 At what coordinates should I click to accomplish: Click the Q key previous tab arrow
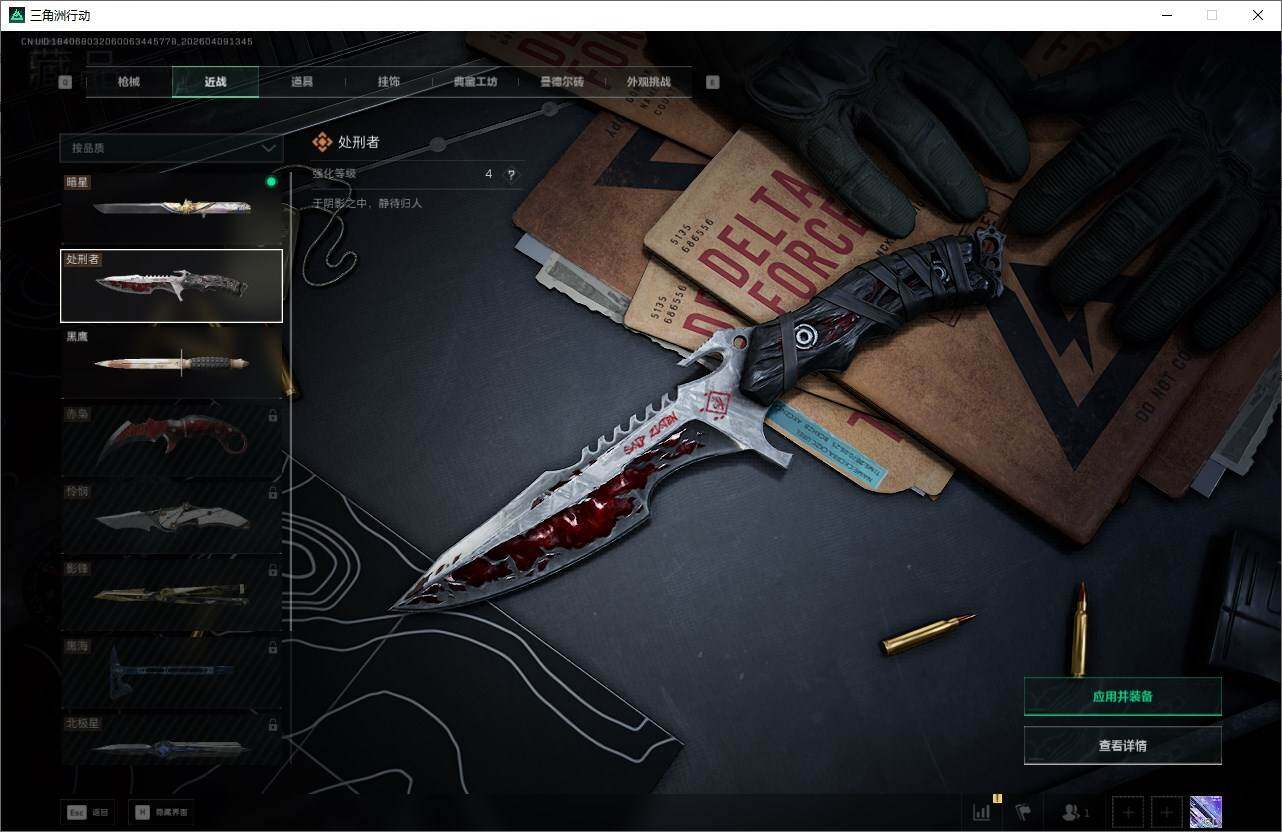pyautogui.click(x=65, y=82)
